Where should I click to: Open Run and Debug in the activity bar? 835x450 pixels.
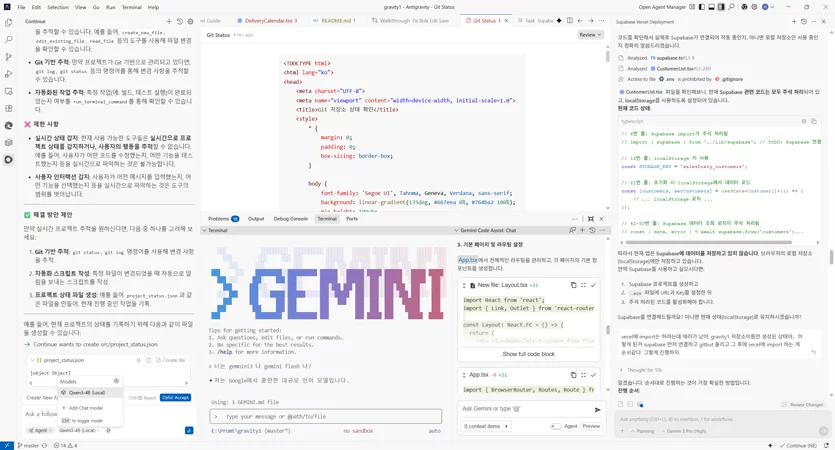click(9, 74)
